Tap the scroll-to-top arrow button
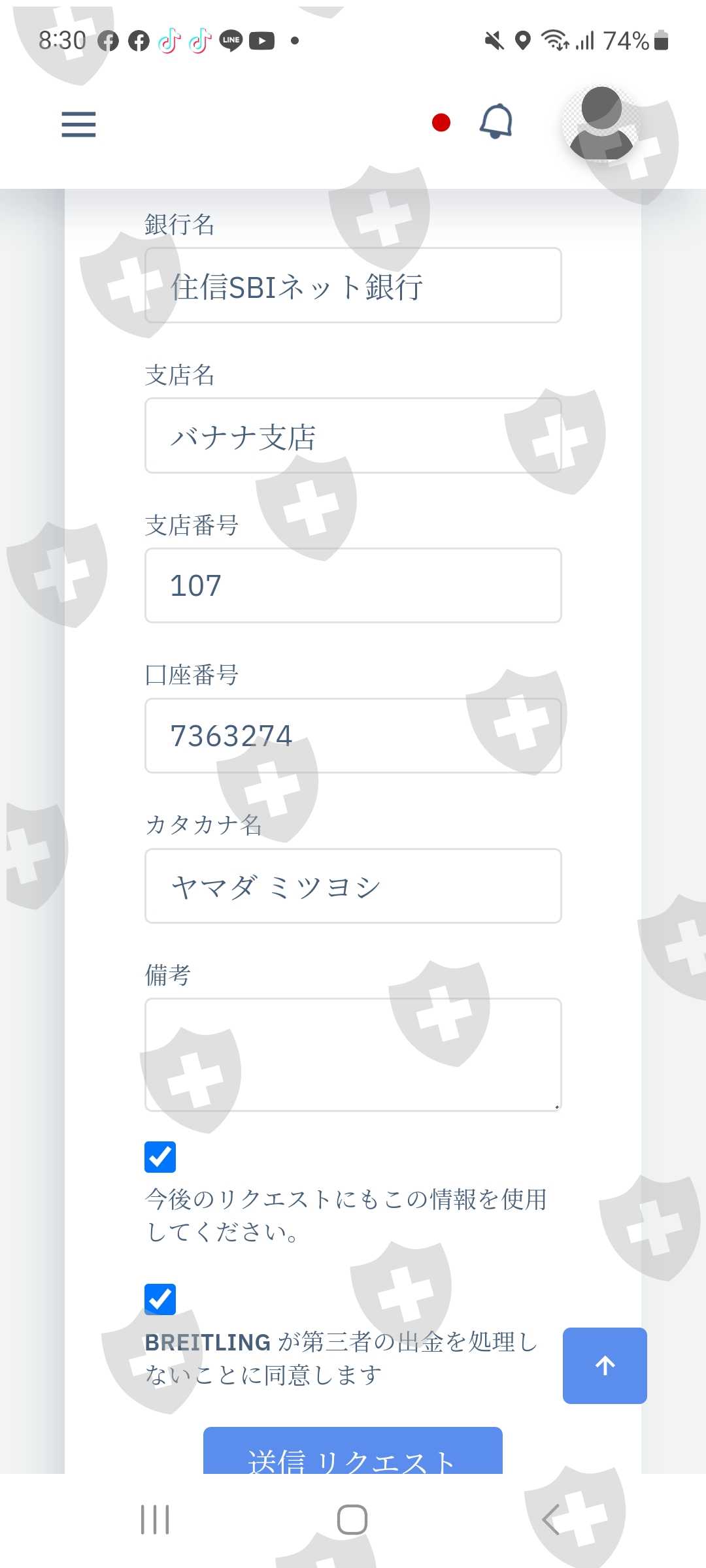 (605, 1365)
